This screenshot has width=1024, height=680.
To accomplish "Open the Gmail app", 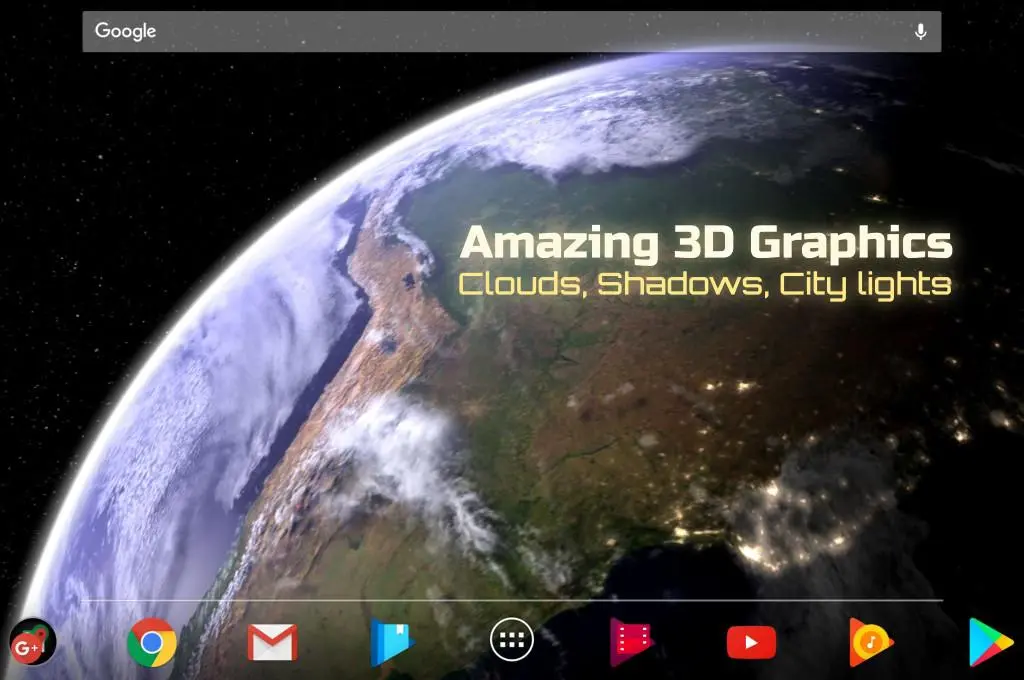I will (x=272, y=642).
